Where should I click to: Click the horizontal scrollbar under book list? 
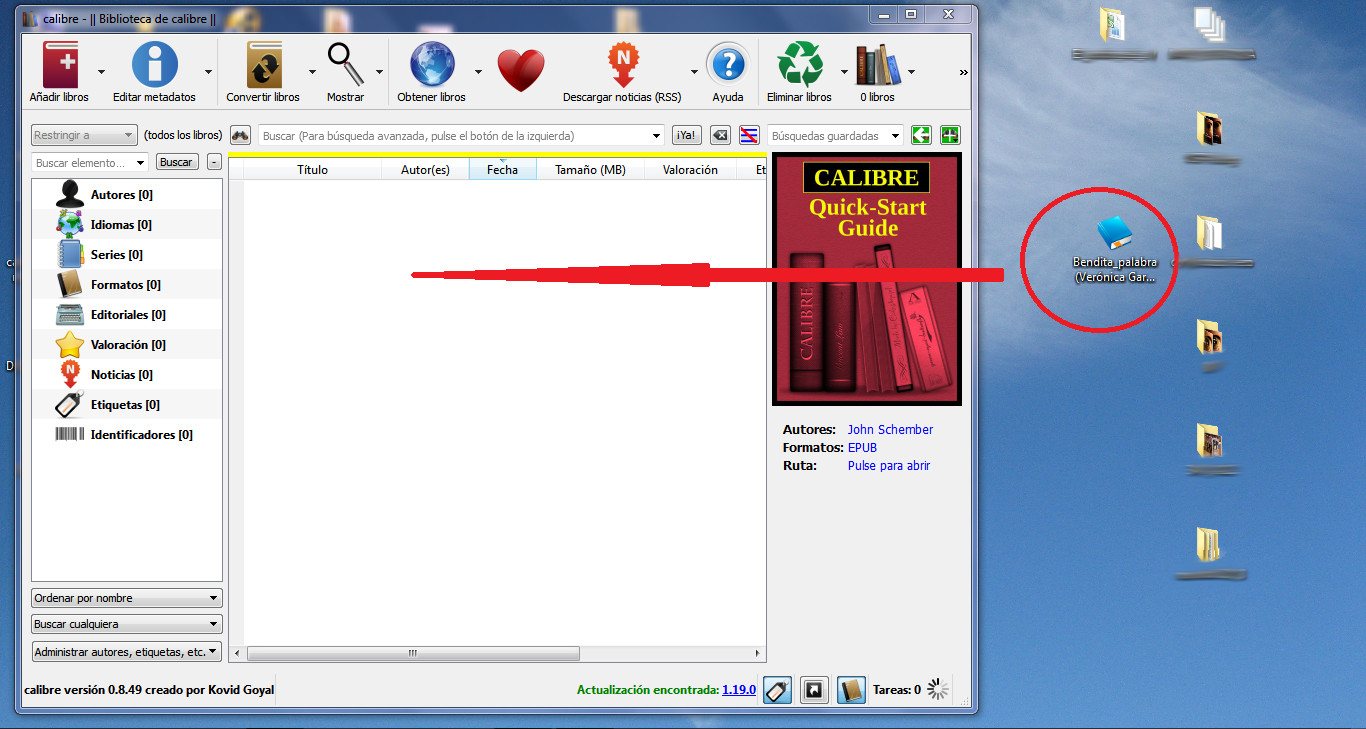click(413, 654)
